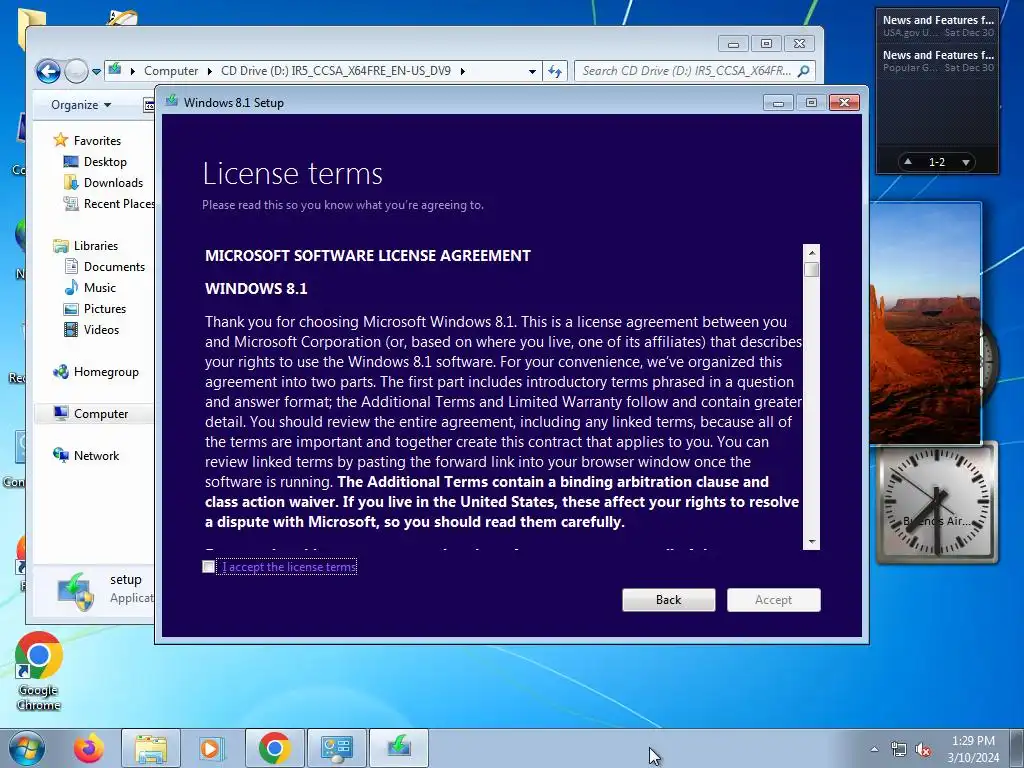This screenshot has height=768, width=1024.
Task: Click the clock gadget on the desktop
Action: point(936,502)
